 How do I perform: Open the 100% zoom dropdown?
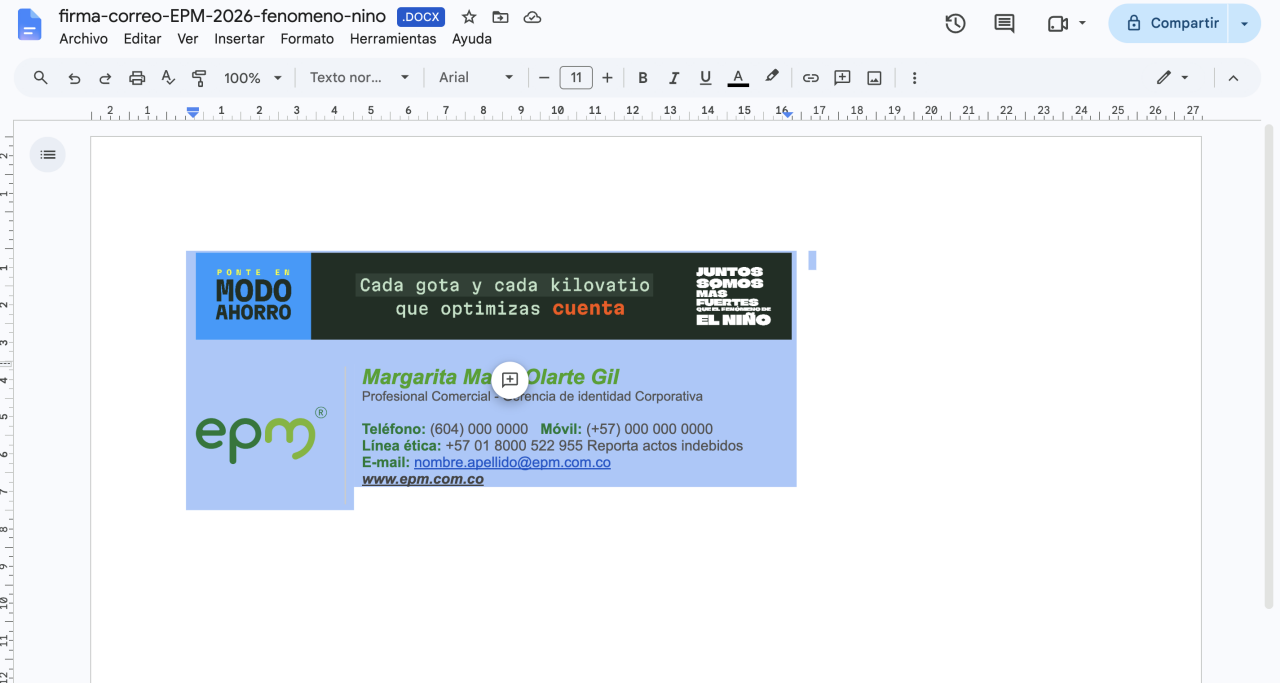coord(253,77)
